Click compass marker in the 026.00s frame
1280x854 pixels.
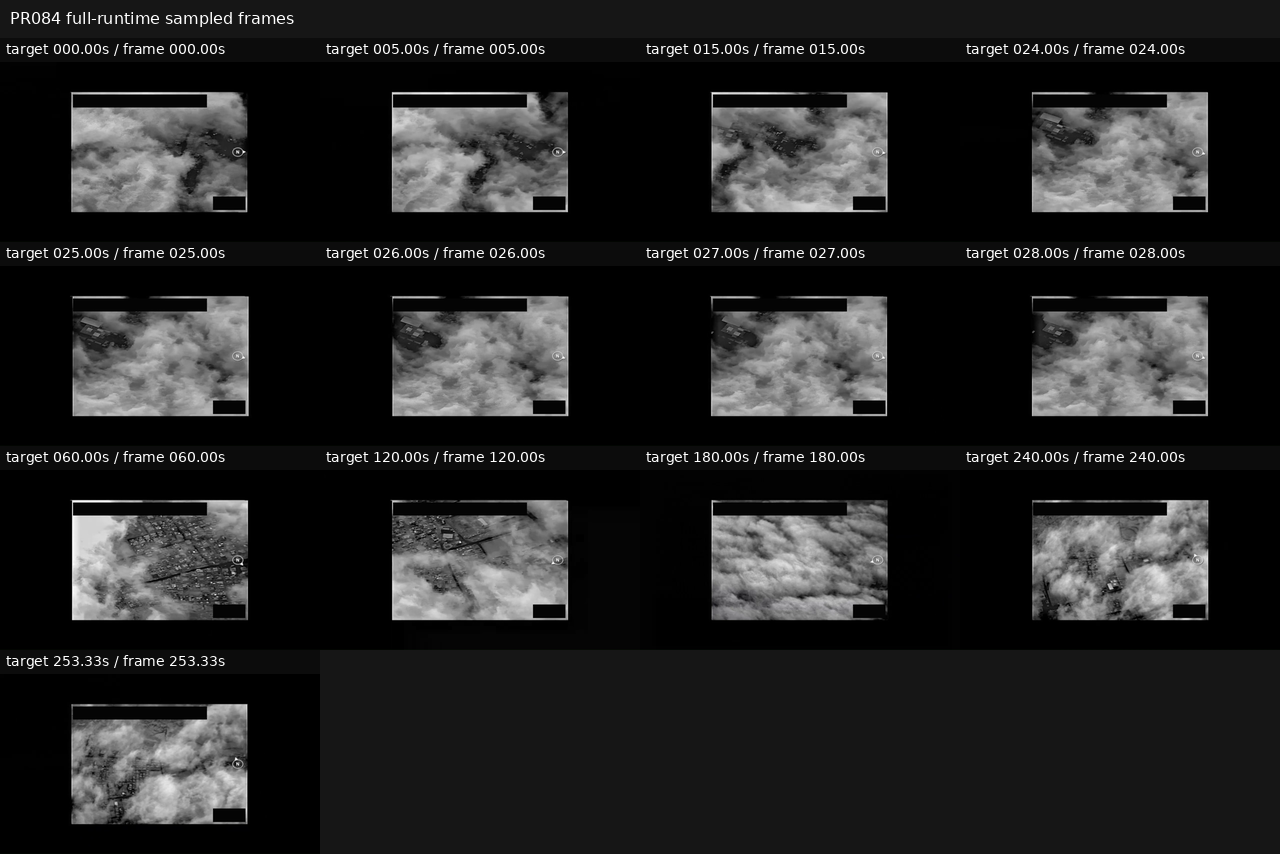[558, 356]
